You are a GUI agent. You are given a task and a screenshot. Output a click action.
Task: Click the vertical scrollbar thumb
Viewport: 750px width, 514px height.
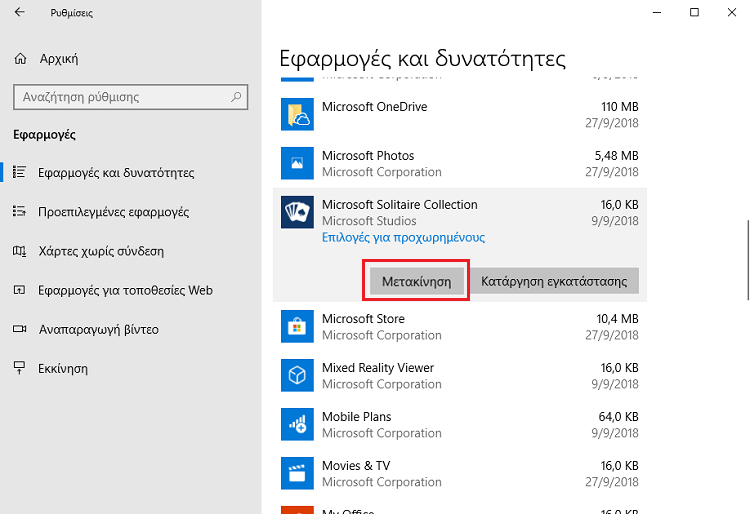(x=748, y=260)
